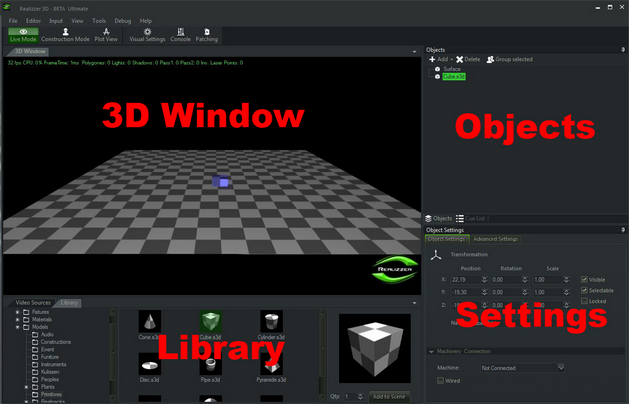Click the Surface object node icon
Image resolution: width=629 pixels, height=404 pixels.
(437, 69)
